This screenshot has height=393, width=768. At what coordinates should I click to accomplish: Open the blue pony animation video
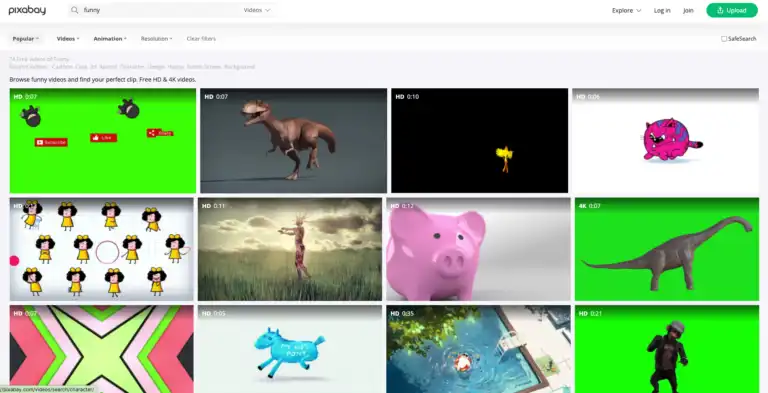(x=290, y=349)
